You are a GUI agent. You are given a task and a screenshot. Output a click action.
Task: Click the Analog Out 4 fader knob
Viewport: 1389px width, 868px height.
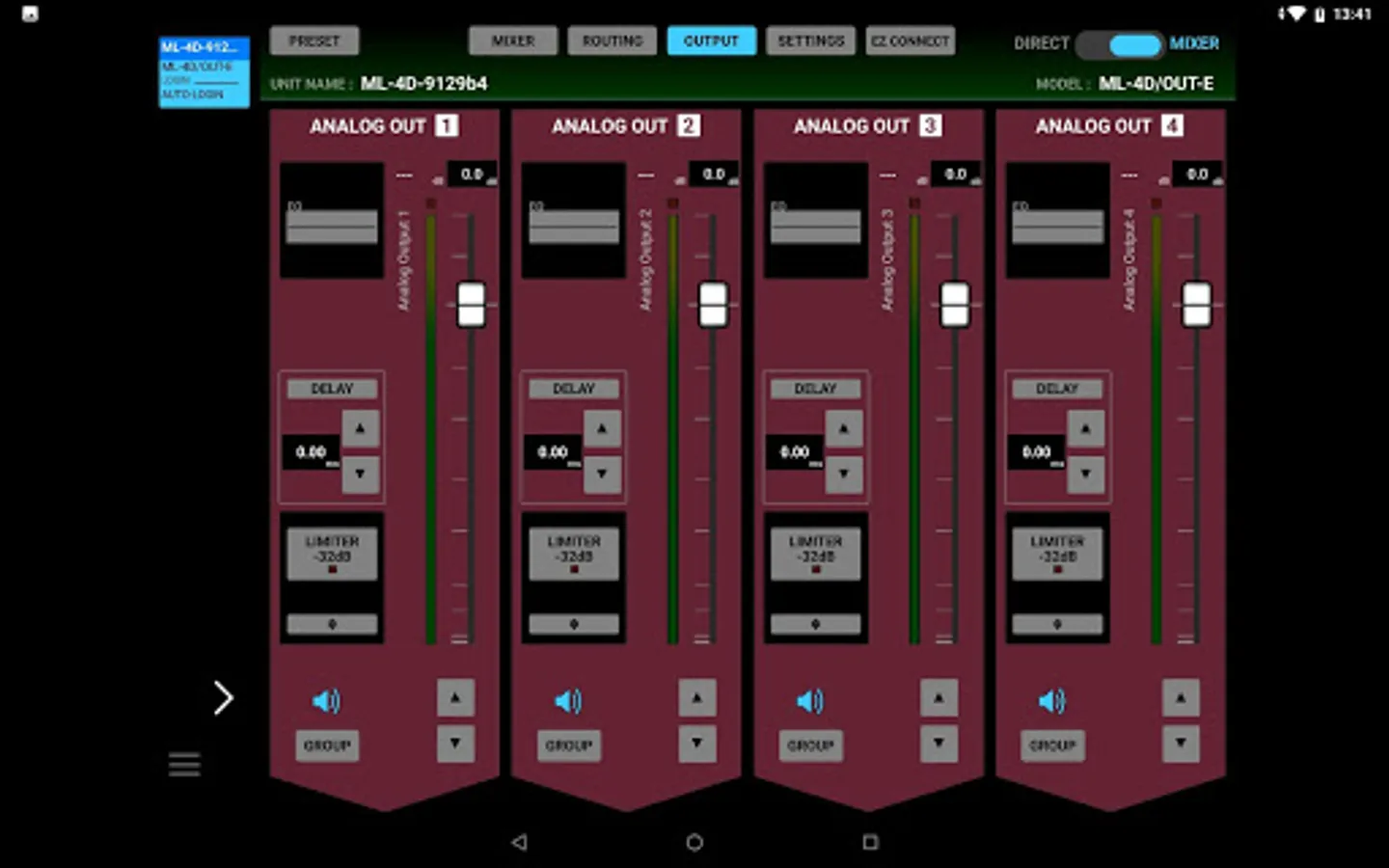(1197, 305)
